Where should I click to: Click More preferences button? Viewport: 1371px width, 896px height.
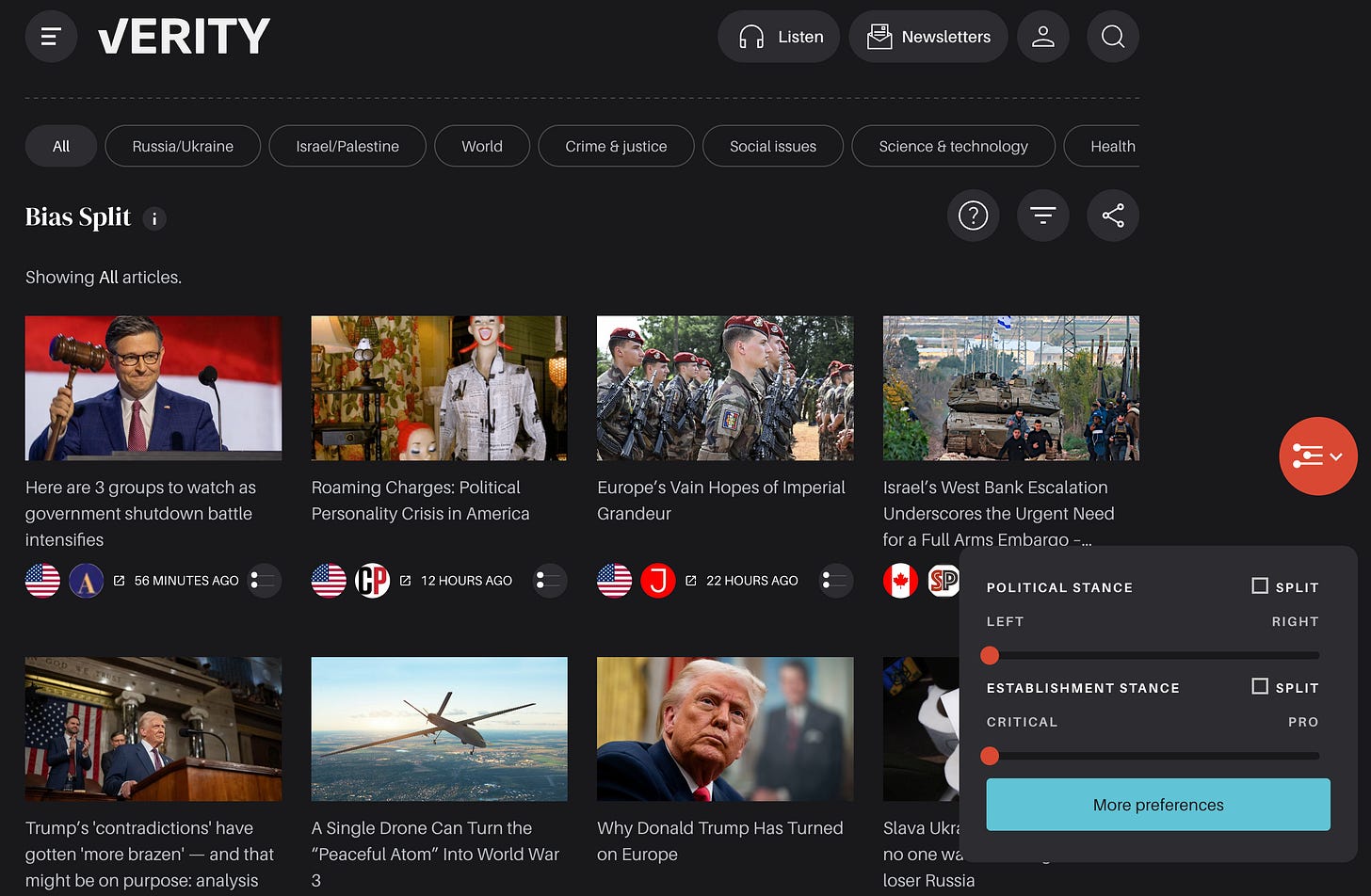1158,805
